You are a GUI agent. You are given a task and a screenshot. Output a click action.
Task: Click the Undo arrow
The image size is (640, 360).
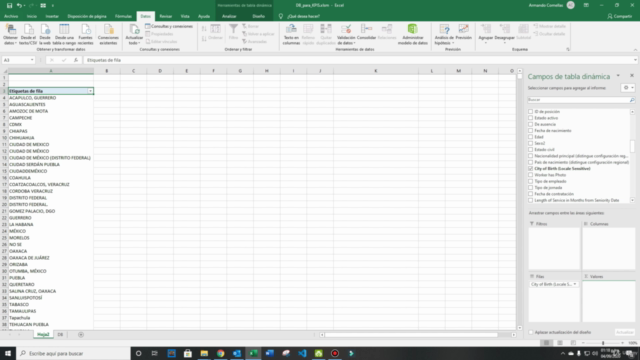click(x=19, y=5)
